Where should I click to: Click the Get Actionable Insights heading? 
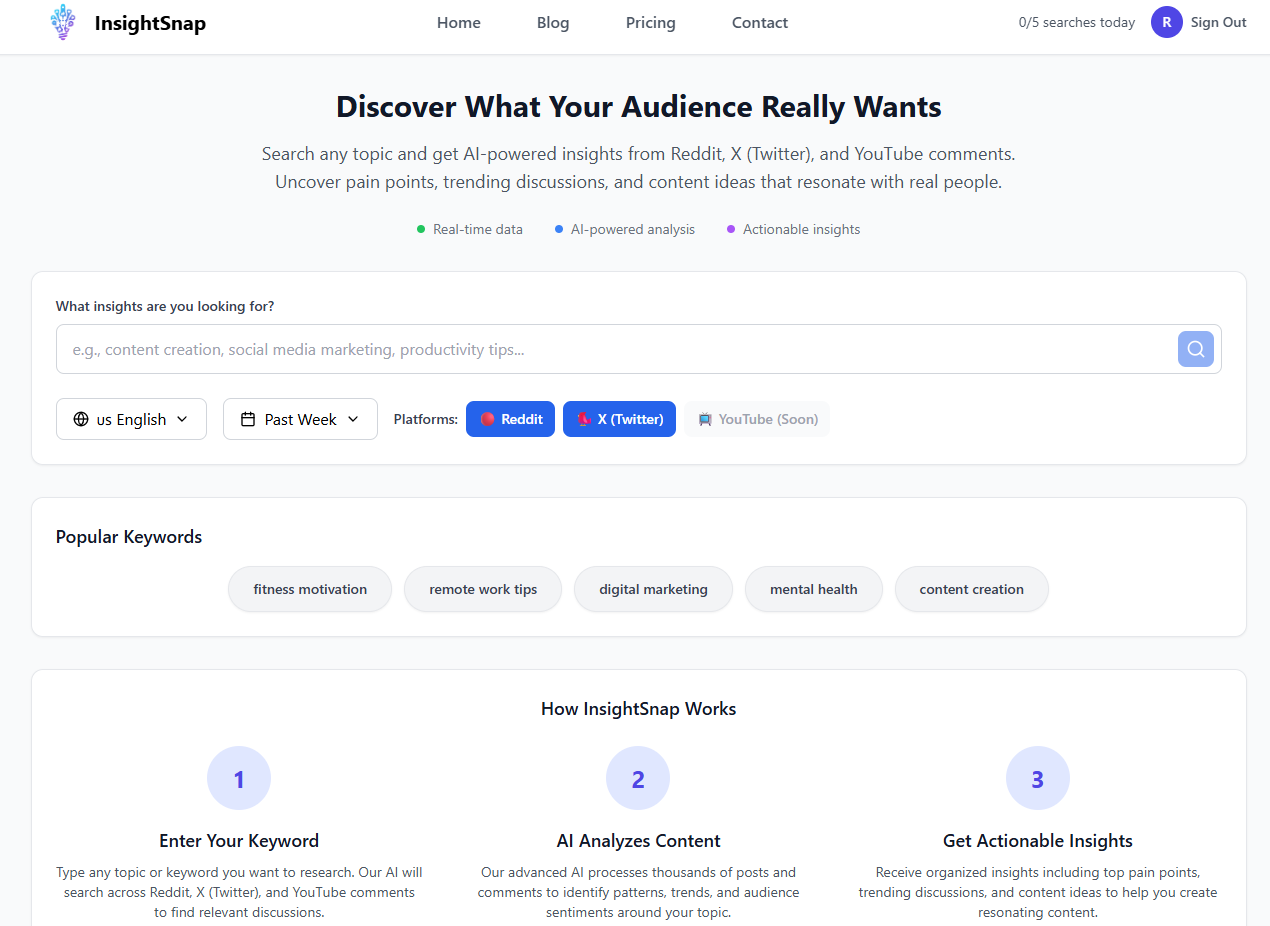click(1038, 841)
